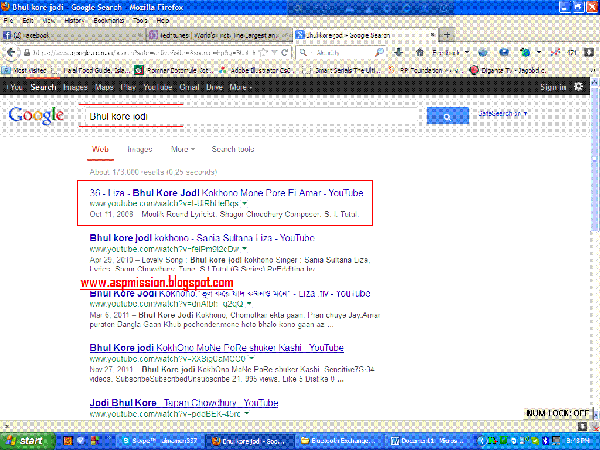Screen dimensions: 600x450
Task: Click the Most Visited bookmark icon
Action: tap(6, 70)
